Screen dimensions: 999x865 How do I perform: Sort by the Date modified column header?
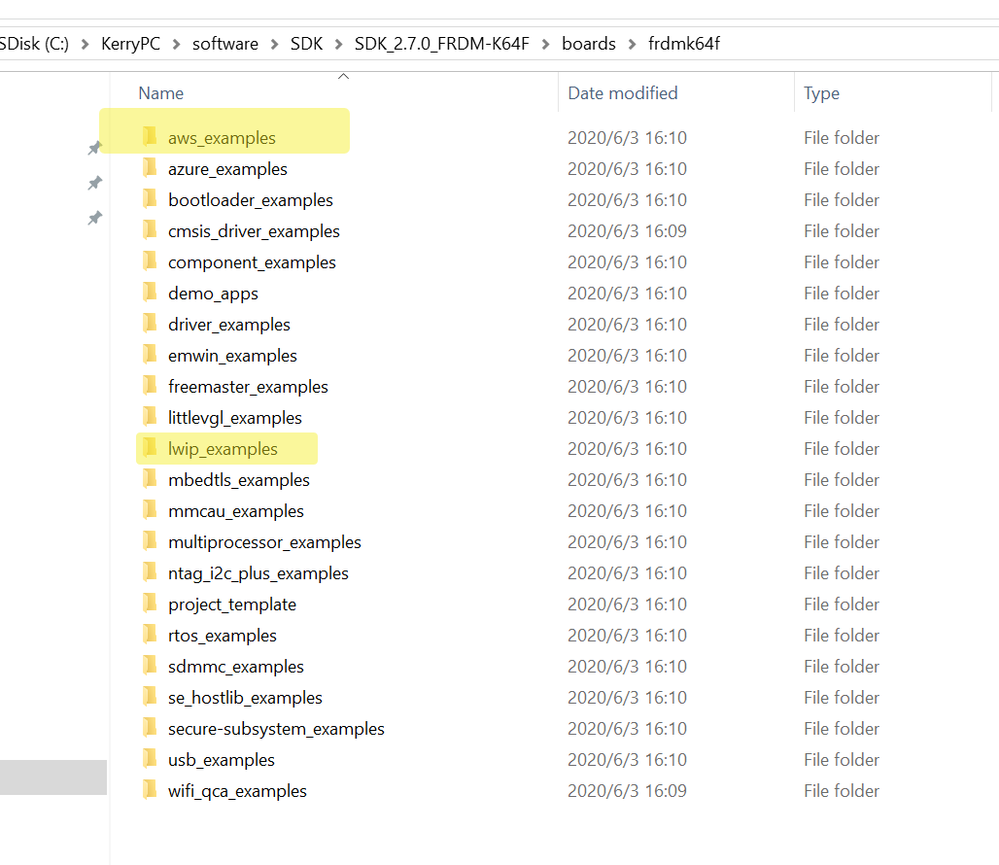pos(622,94)
